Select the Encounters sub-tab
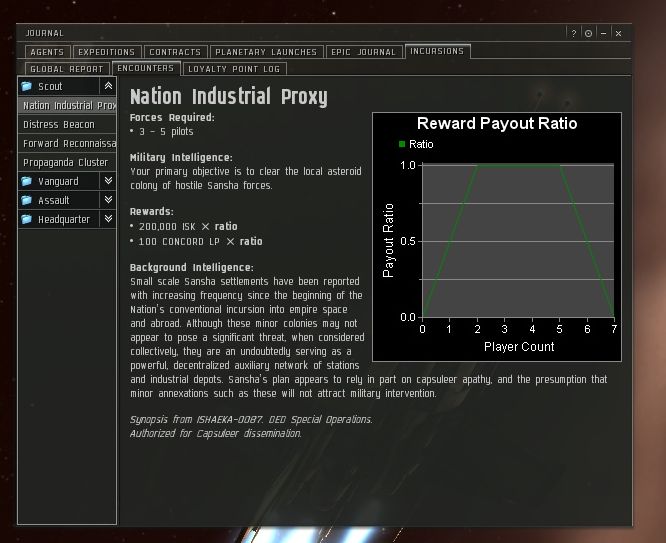This screenshot has width=666, height=543. pos(146,68)
